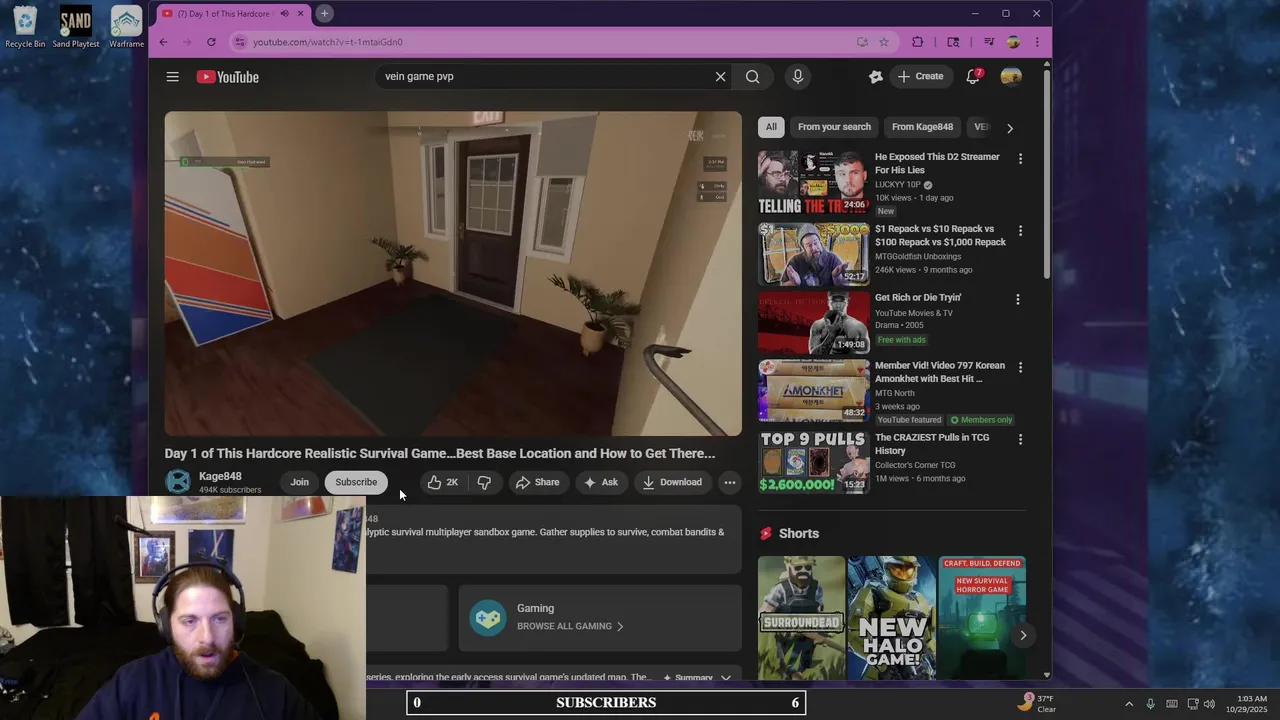This screenshot has height=720, width=1280.
Task: Open the tab search icon in toolbar
Action: click(953, 42)
